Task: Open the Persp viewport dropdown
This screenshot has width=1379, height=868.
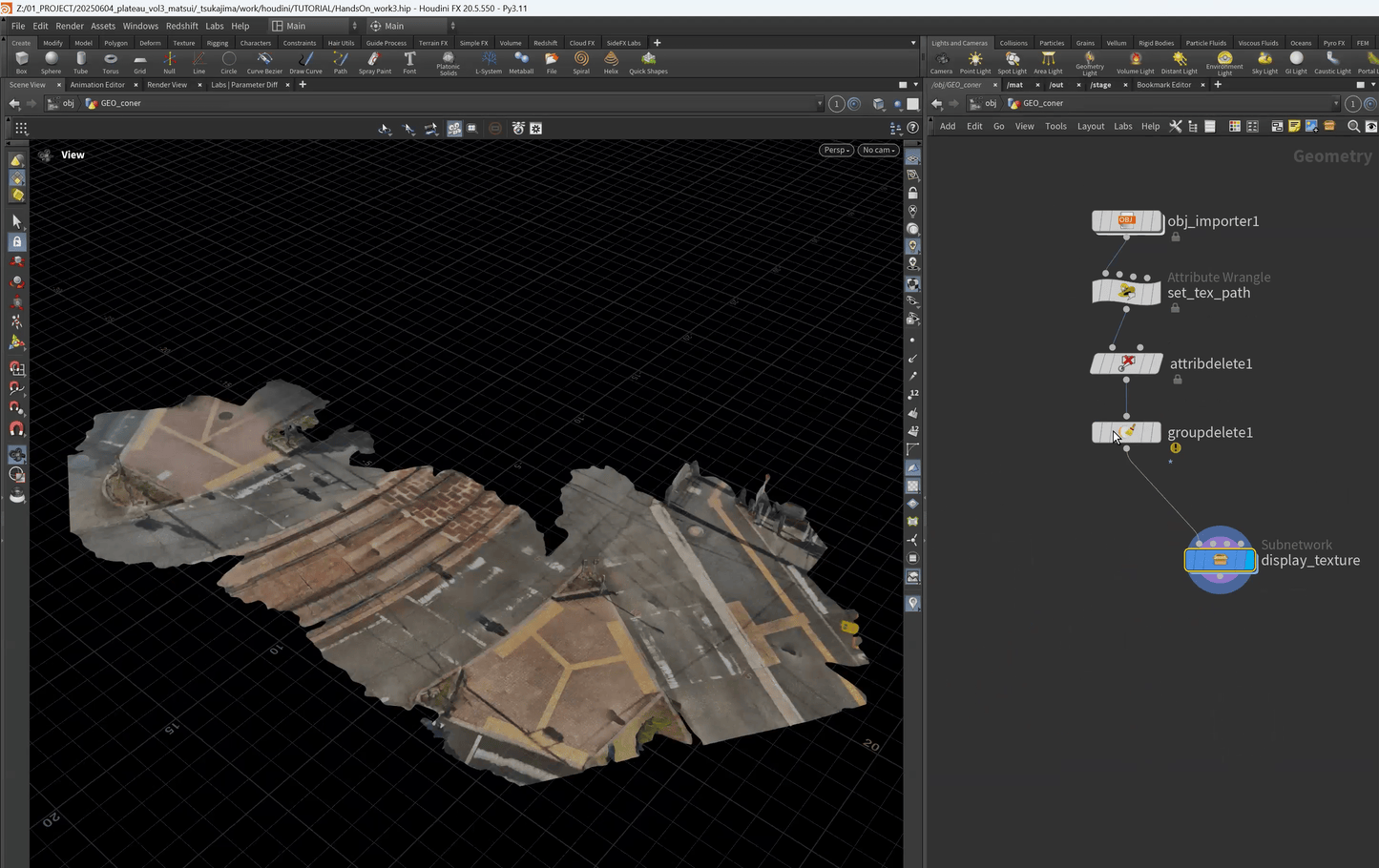Action: tap(836, 150)
